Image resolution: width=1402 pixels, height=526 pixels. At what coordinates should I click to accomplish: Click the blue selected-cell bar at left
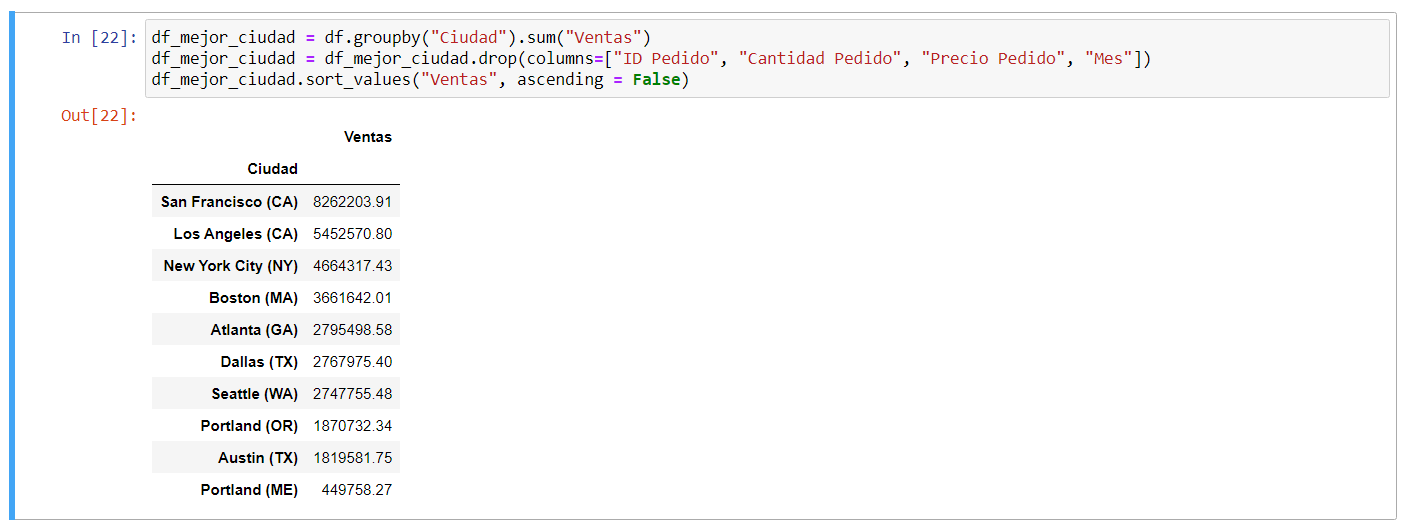(x=12, y=266)
